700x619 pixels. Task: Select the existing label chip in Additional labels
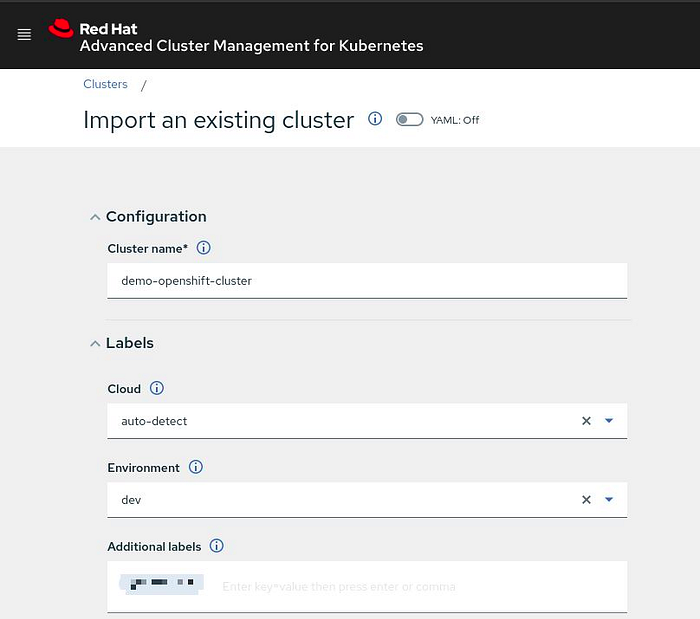(x=162, y=583)
